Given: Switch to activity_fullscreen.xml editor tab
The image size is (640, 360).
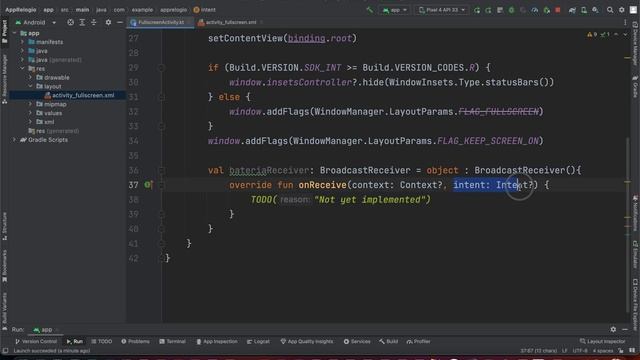Looking at the screenshot, I should [230, 22].
